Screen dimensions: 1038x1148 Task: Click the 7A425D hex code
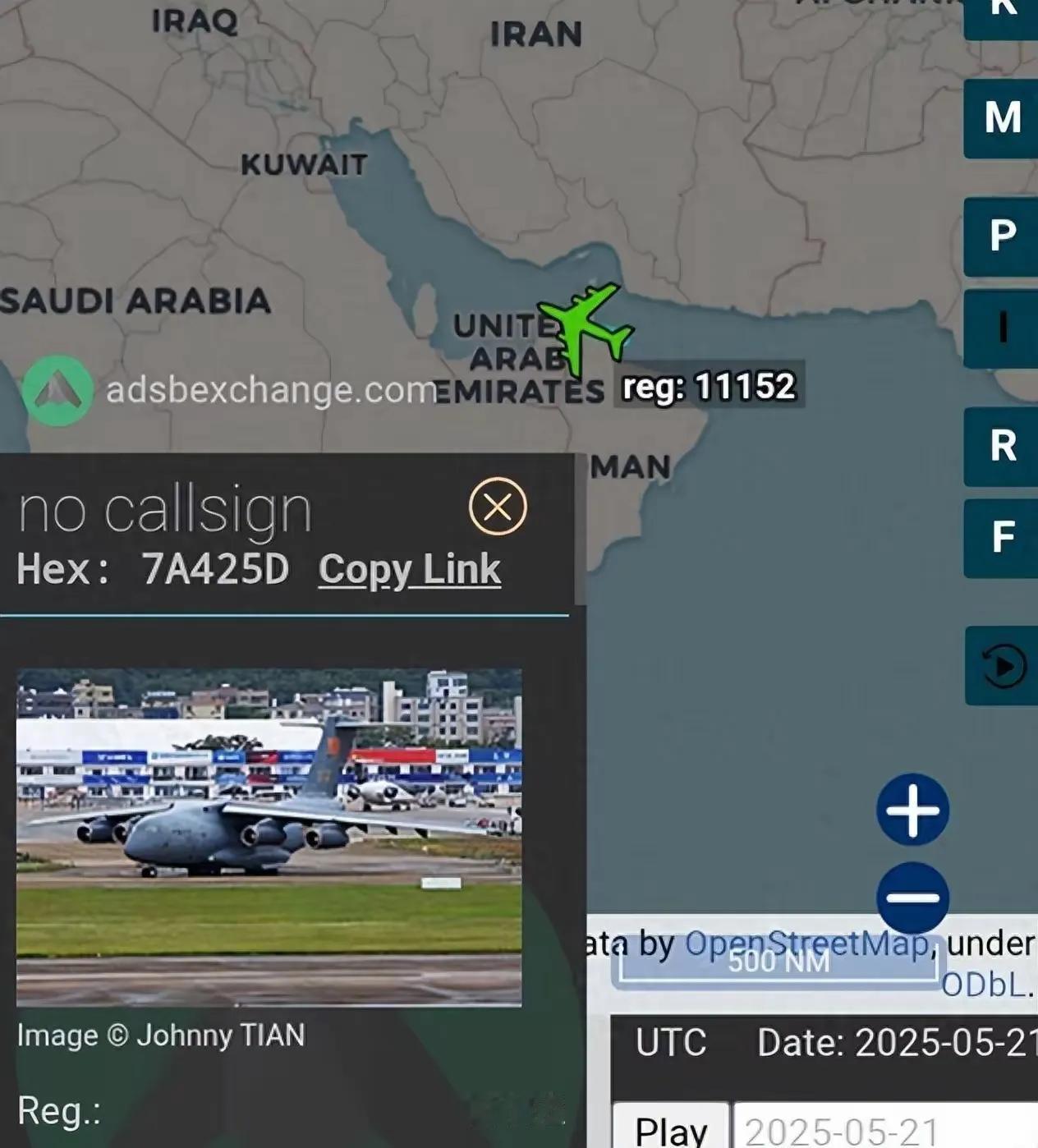tap(215, 569)
